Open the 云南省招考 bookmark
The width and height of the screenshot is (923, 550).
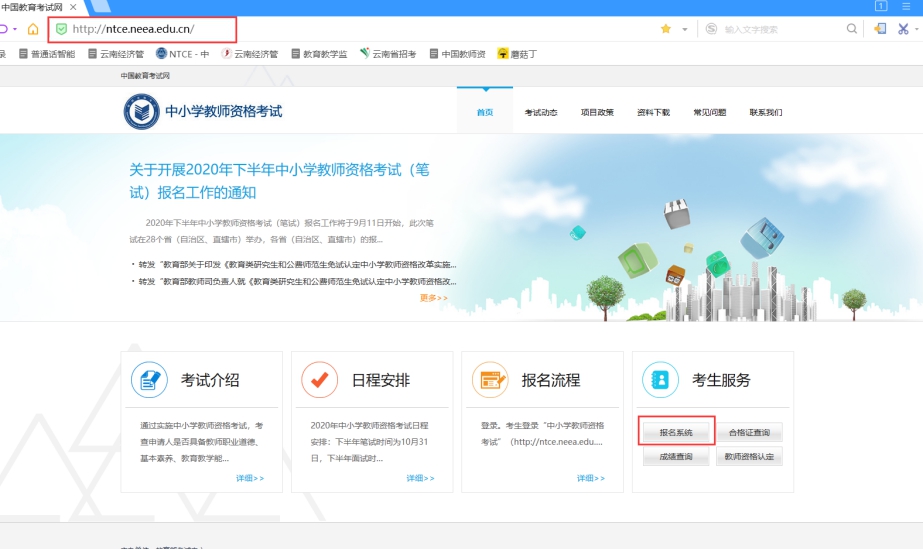pyautogui.click(x=388, y=54)
